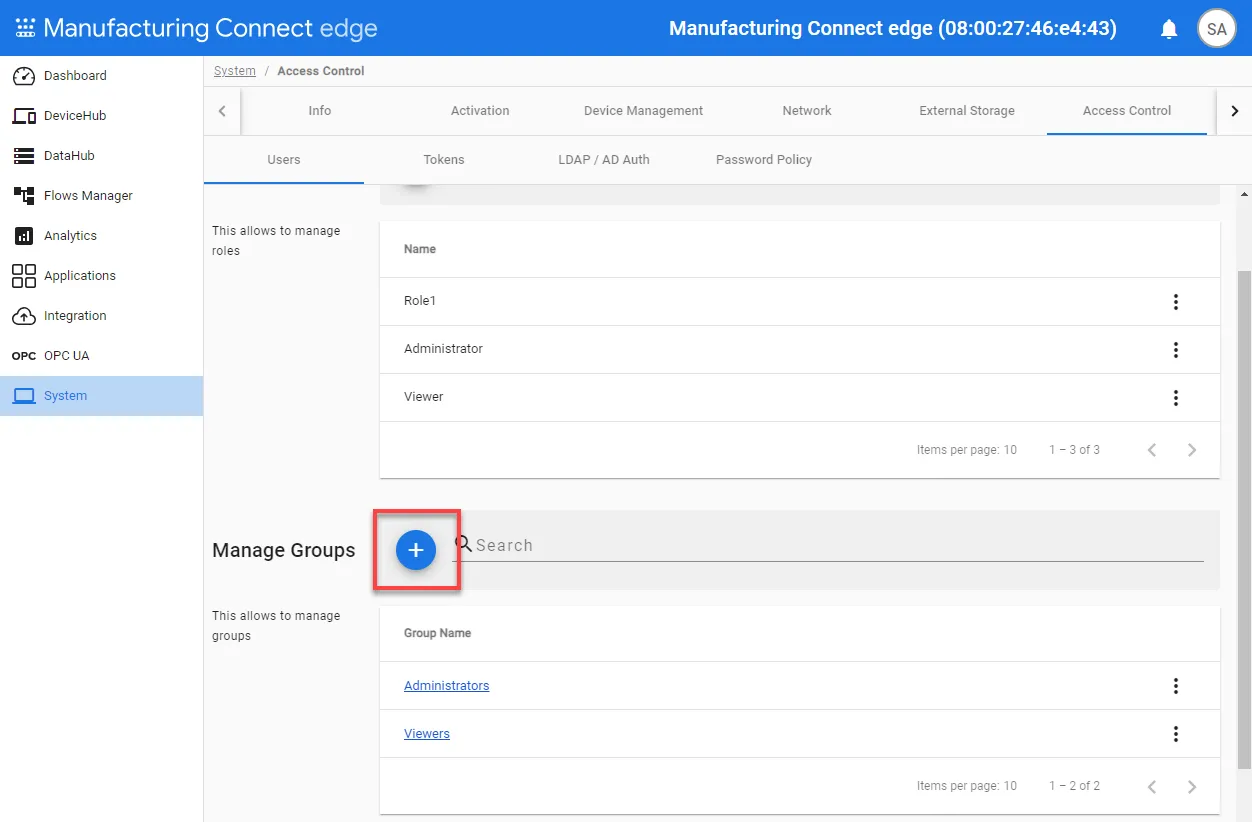The image size is (1252, 822).
Task: Open the Viewers group link
Action: click(x=427, y=734)
